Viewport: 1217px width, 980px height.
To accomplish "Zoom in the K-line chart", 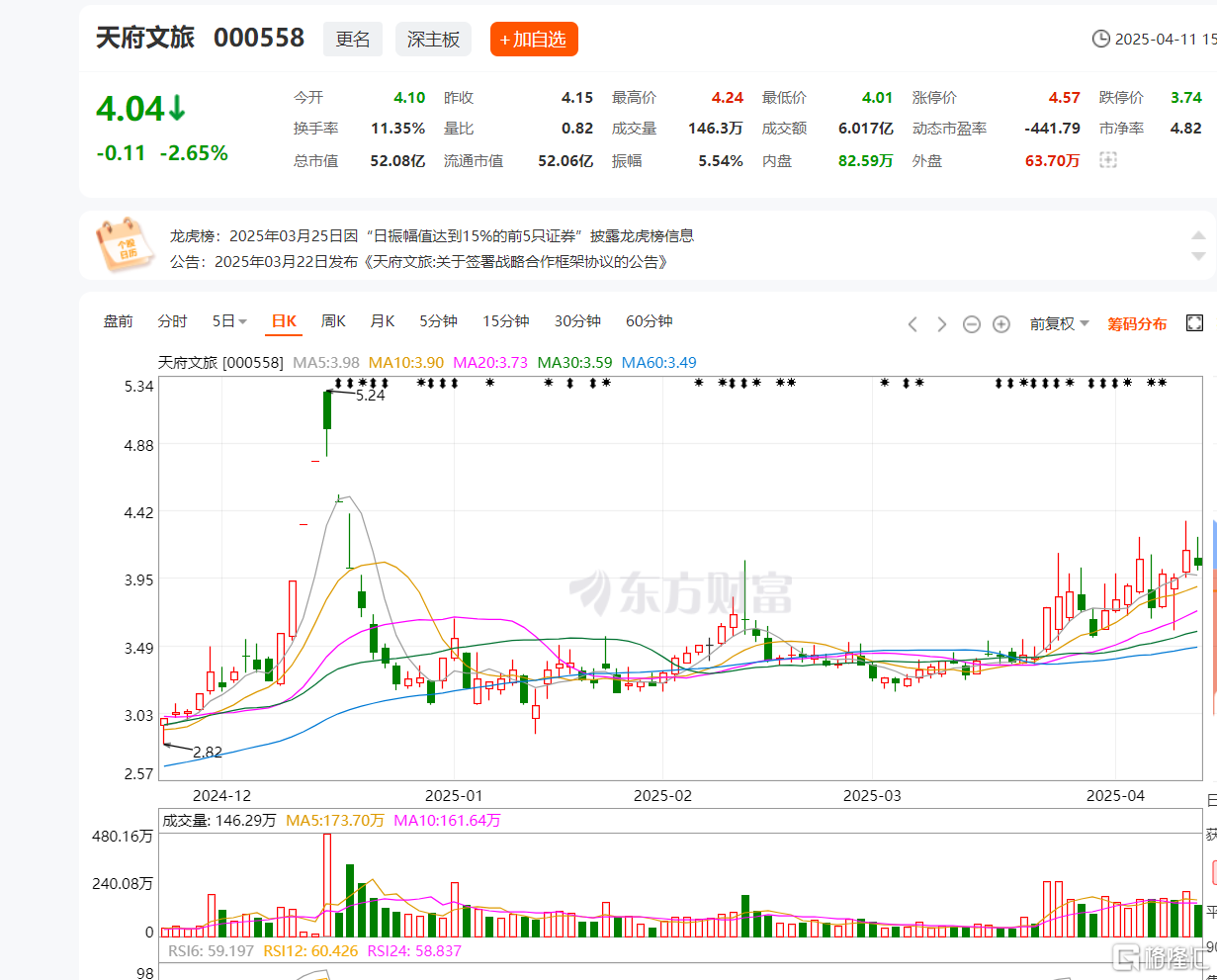I will (1001, 324).
